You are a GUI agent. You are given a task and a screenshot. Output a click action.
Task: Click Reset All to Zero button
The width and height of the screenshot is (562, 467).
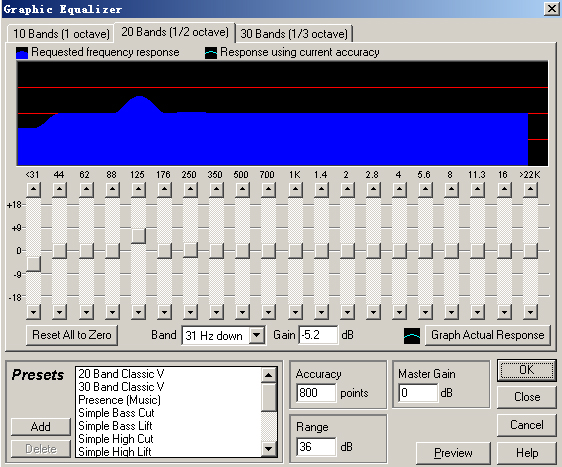72,335
